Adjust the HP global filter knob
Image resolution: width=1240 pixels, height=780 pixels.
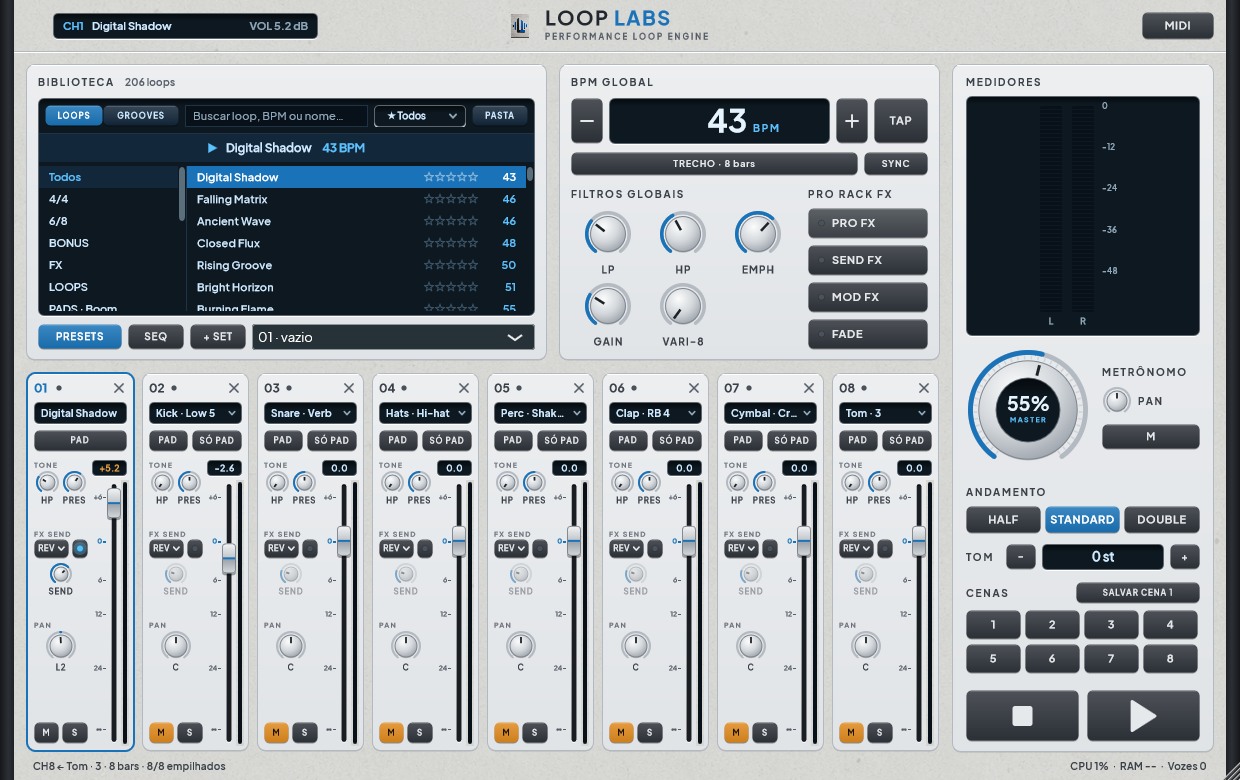pos(682,235)
